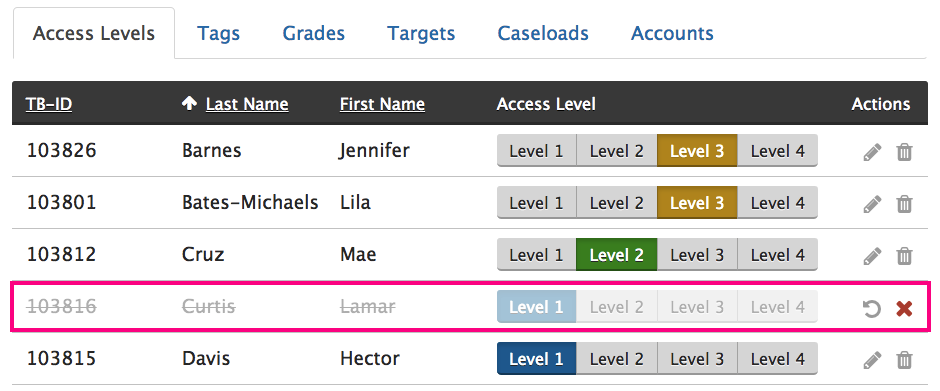
Task: Set Bates-Michaels to Level 1
Action: [x=537, y=203]
